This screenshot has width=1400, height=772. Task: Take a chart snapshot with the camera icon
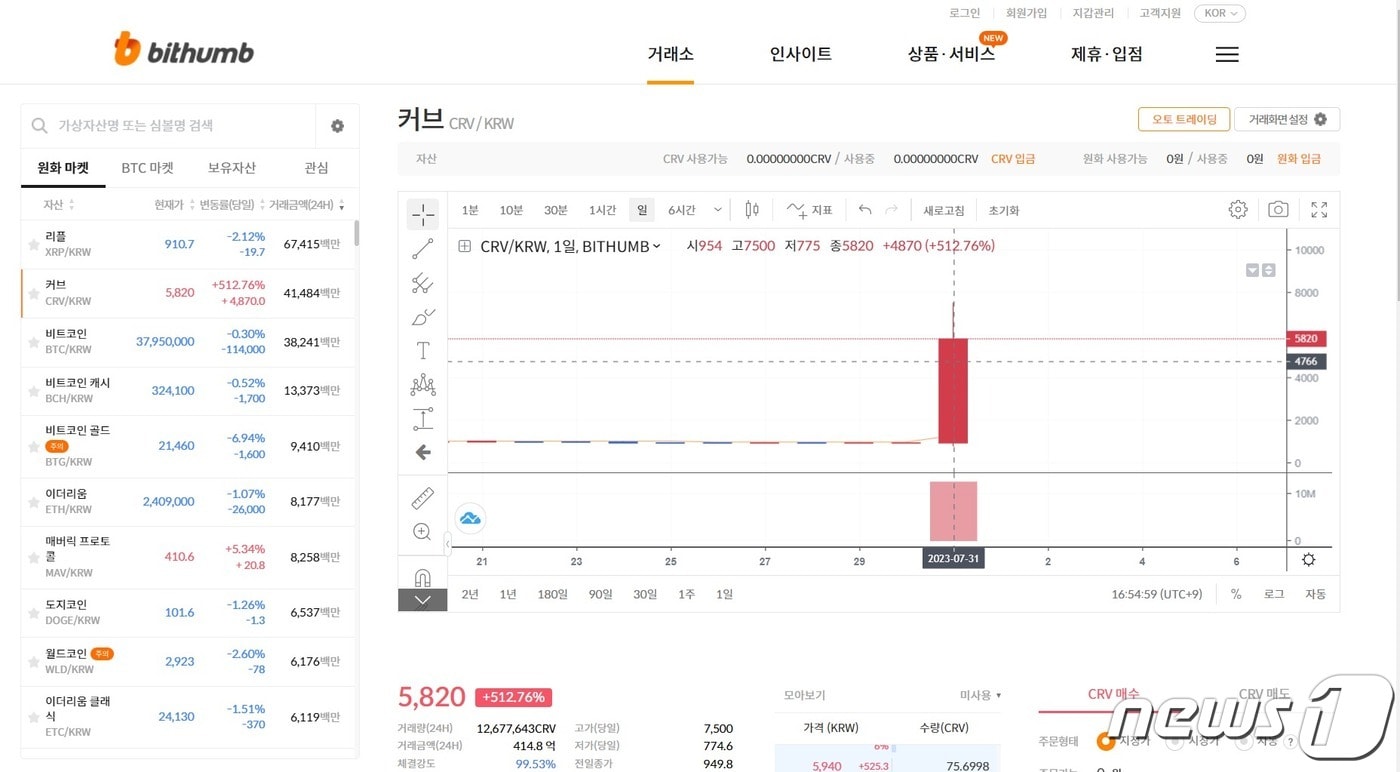(x=1279, y=210)
